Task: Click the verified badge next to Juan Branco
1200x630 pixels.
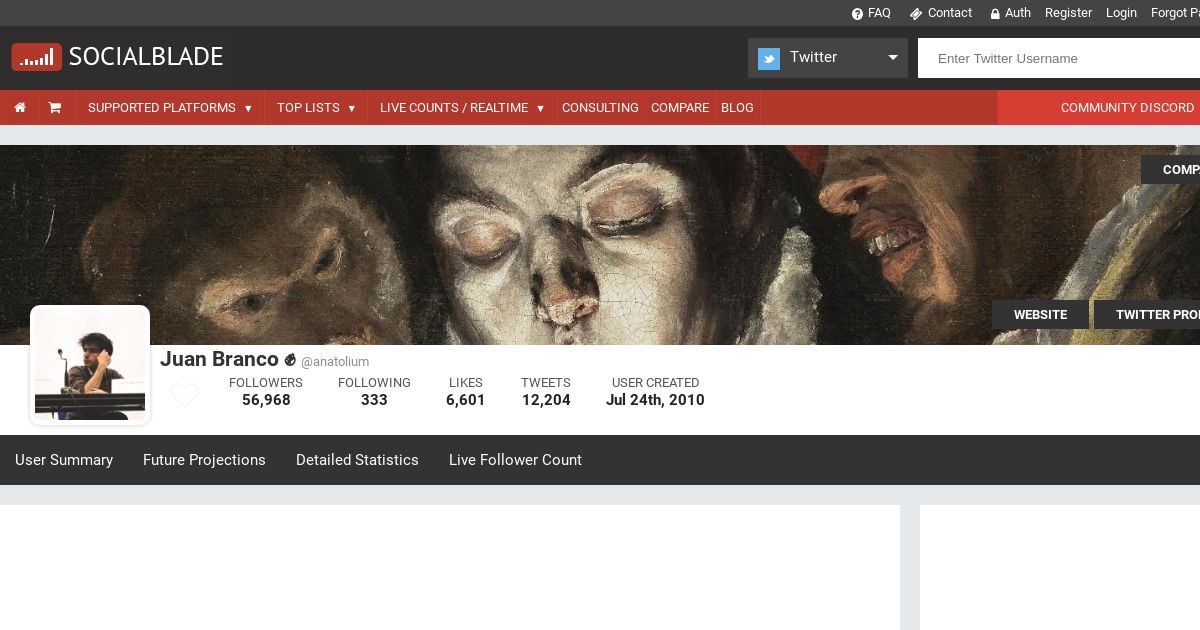Action: point(290,360)
